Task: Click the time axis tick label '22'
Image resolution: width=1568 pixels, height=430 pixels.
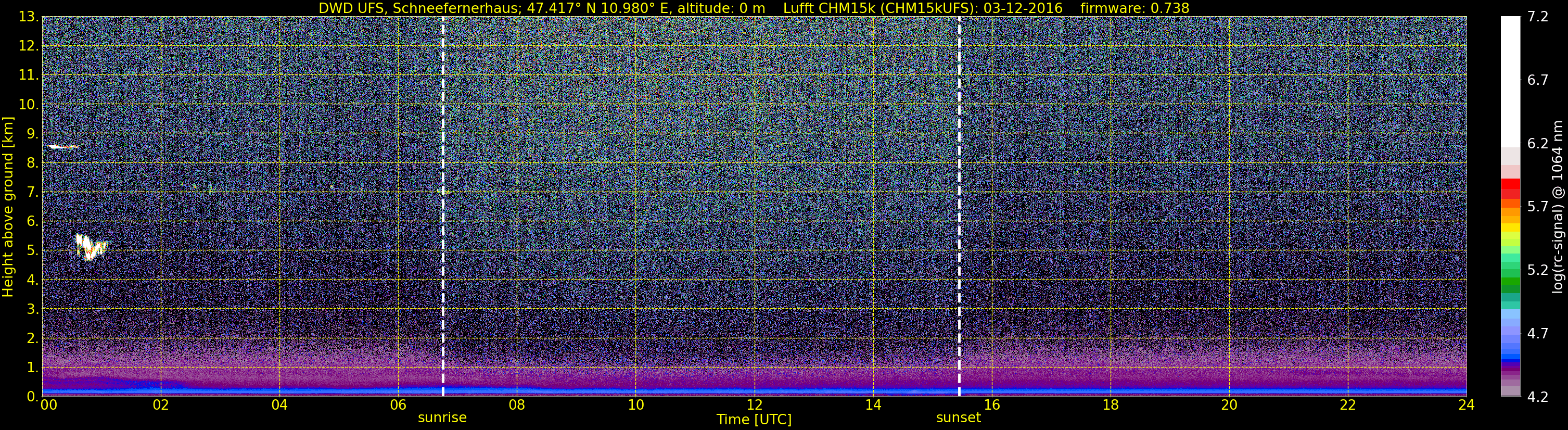Action: pos(1348,406)
